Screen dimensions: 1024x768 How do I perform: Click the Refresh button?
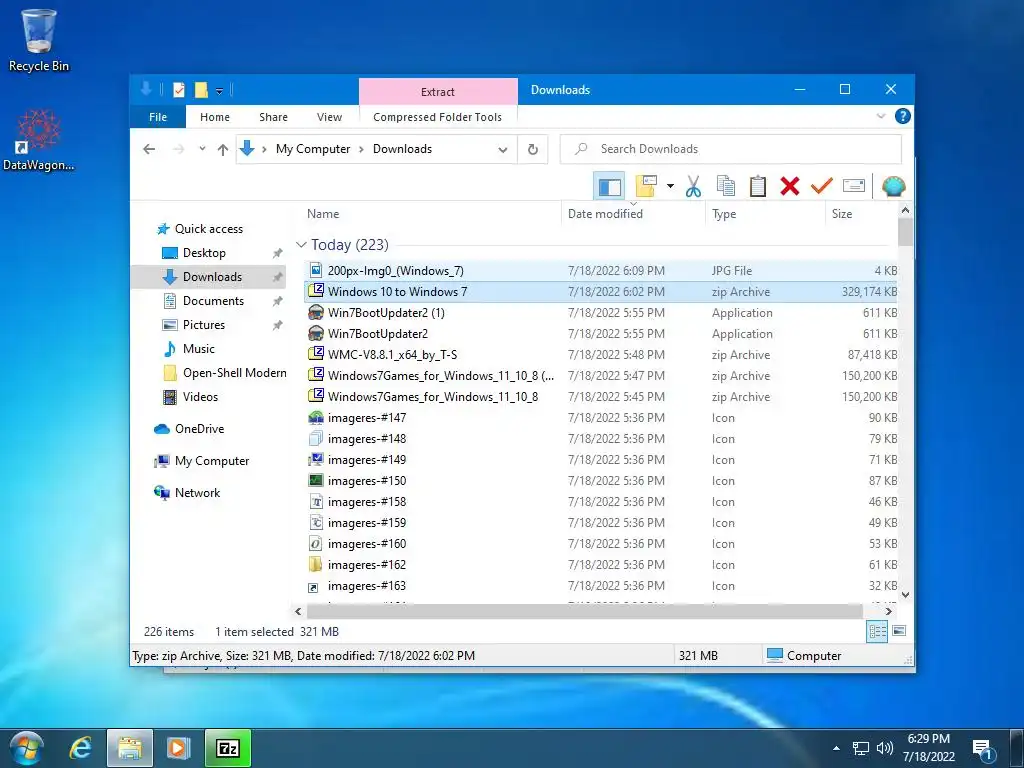(x=533, y=150)
